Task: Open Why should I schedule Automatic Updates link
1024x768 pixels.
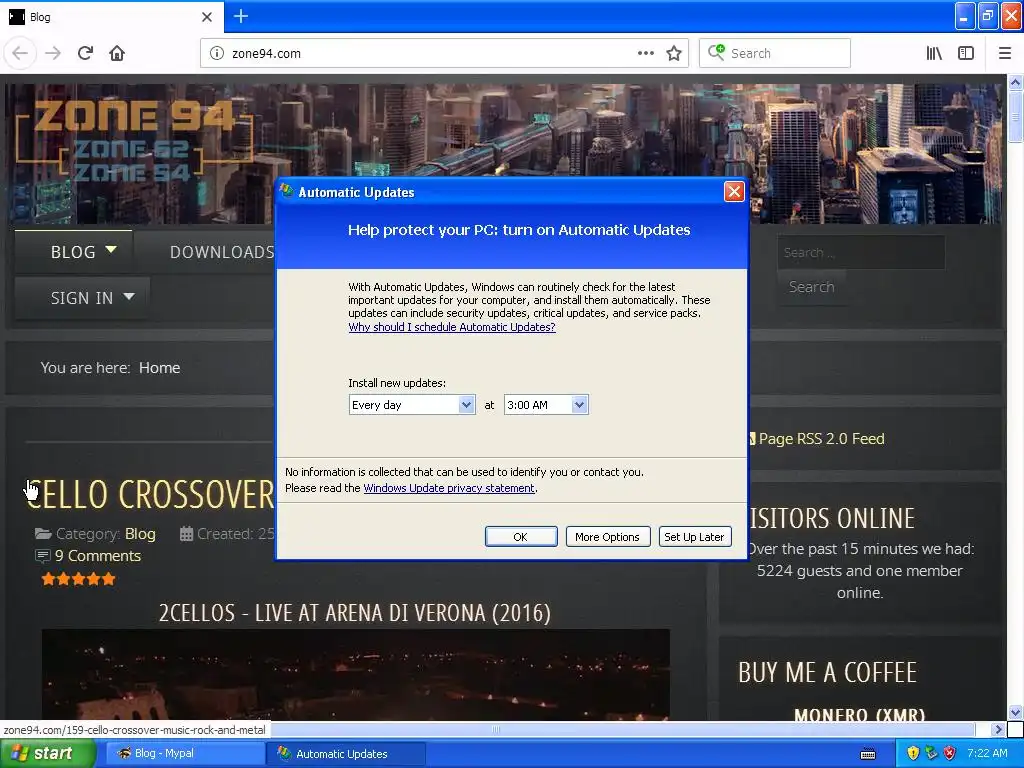Action: point(452,327)
